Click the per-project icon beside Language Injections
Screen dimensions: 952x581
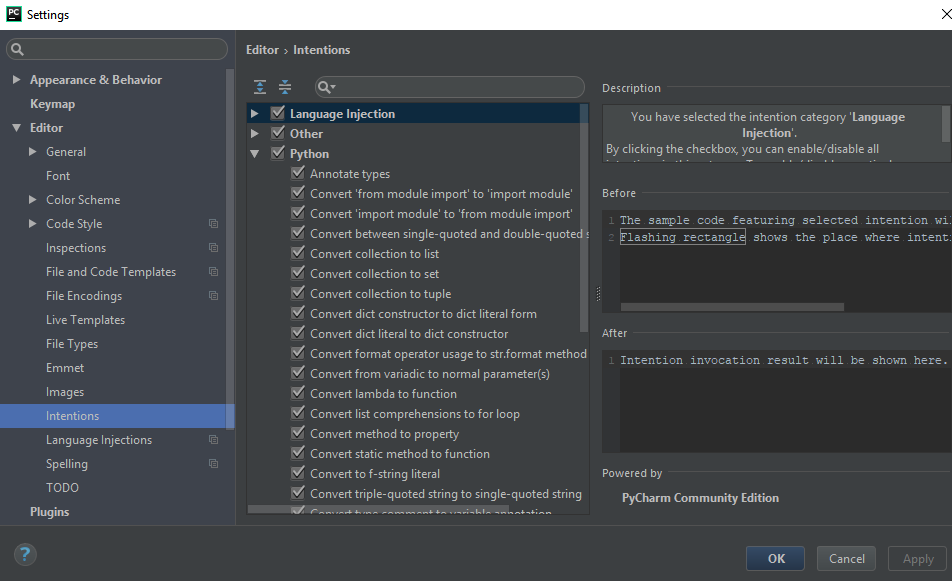tap(214, 440)
